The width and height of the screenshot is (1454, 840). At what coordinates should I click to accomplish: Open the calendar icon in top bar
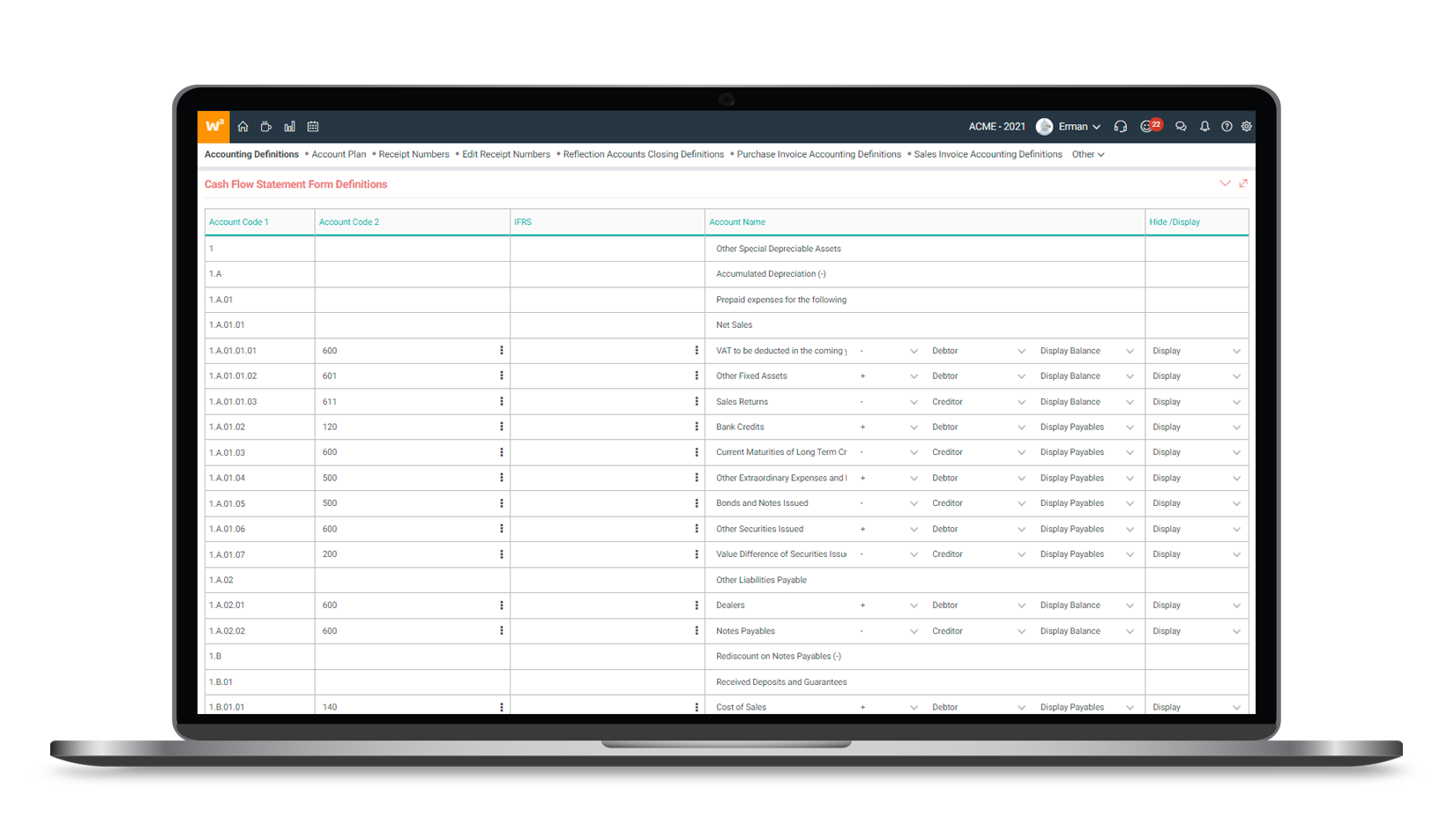coord(313,127)
